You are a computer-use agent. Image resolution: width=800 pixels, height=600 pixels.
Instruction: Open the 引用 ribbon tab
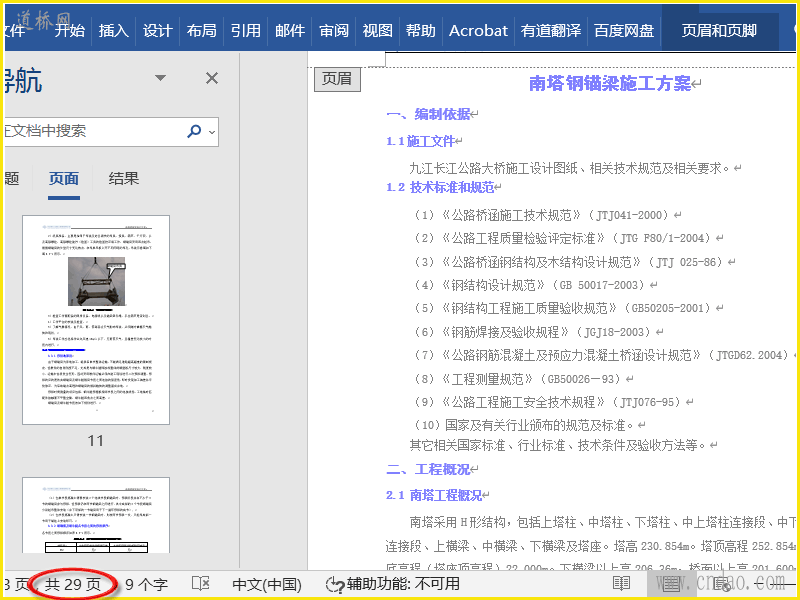(x=245, y=31)
